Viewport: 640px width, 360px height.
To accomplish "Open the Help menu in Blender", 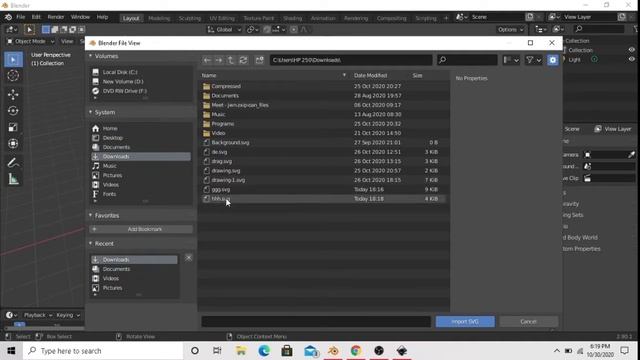I will click(x=102, y=17).
